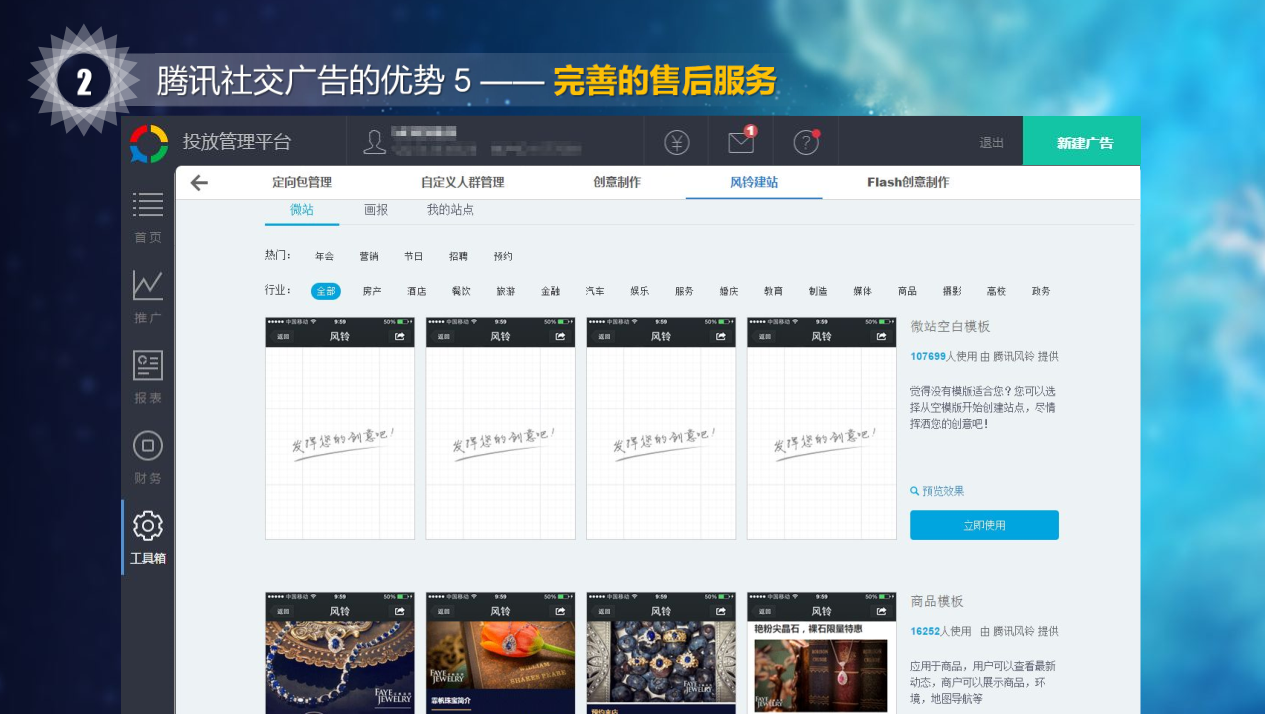
Task: Select the 汽车 industry filter
Action: tap(595, 291)
